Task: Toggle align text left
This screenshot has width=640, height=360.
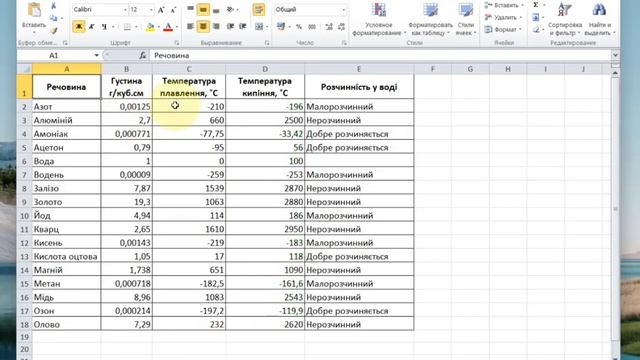Action: tap(191, 27)
